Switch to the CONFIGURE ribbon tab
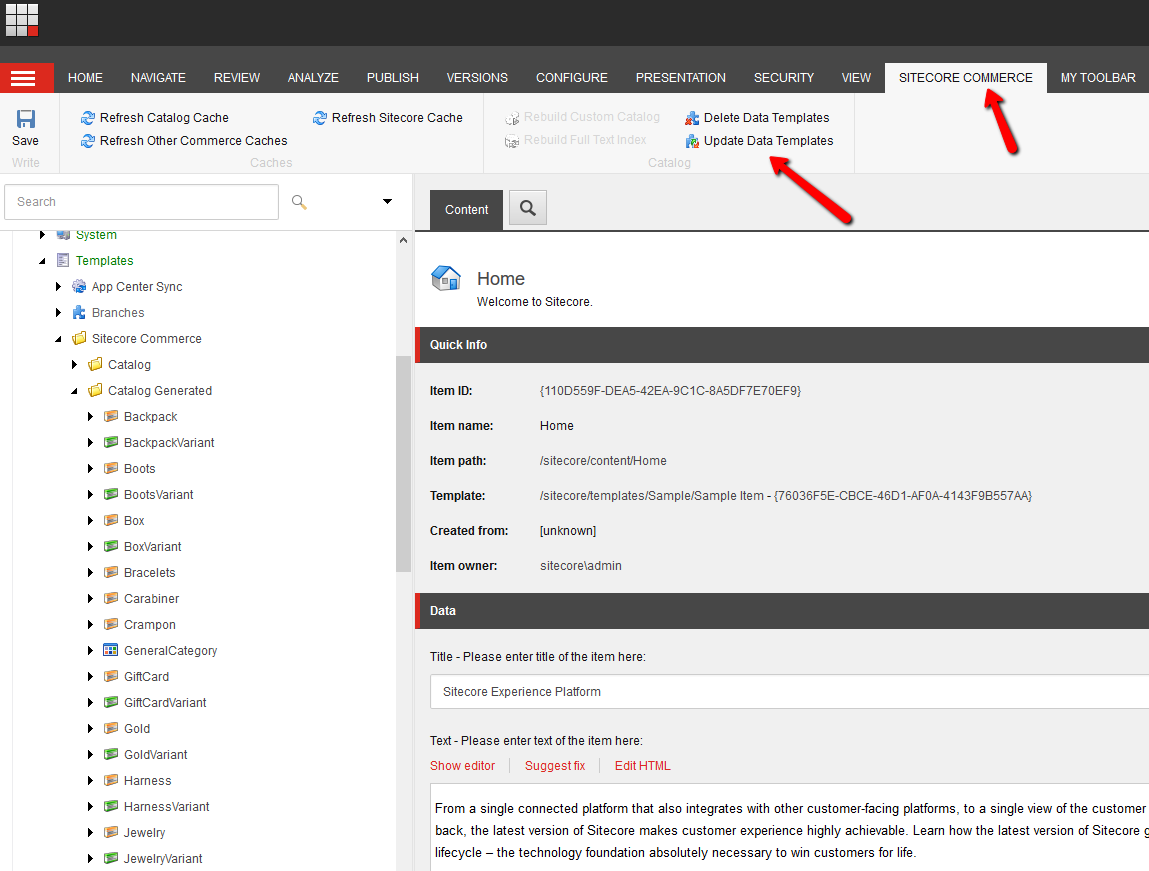Screen dimensions: 1149x871 (x=572, y=78)
